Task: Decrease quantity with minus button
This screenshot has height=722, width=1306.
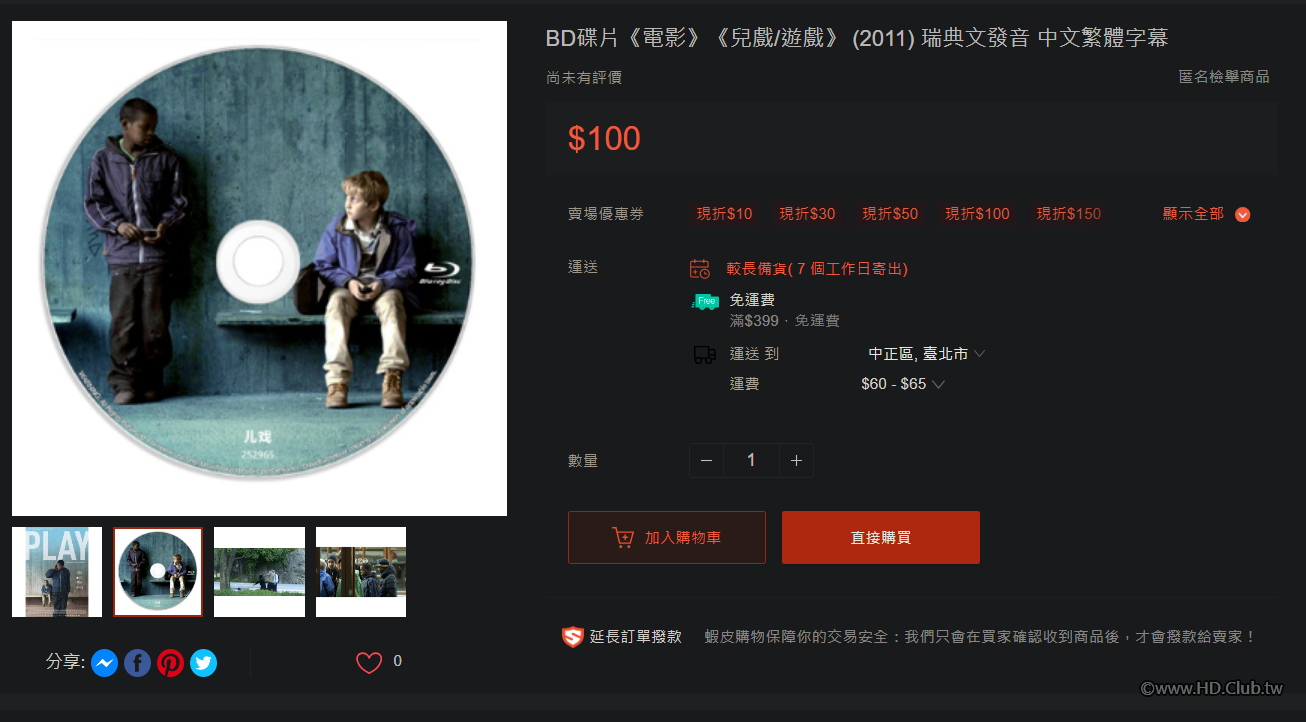Action: (x=707, y=461)
